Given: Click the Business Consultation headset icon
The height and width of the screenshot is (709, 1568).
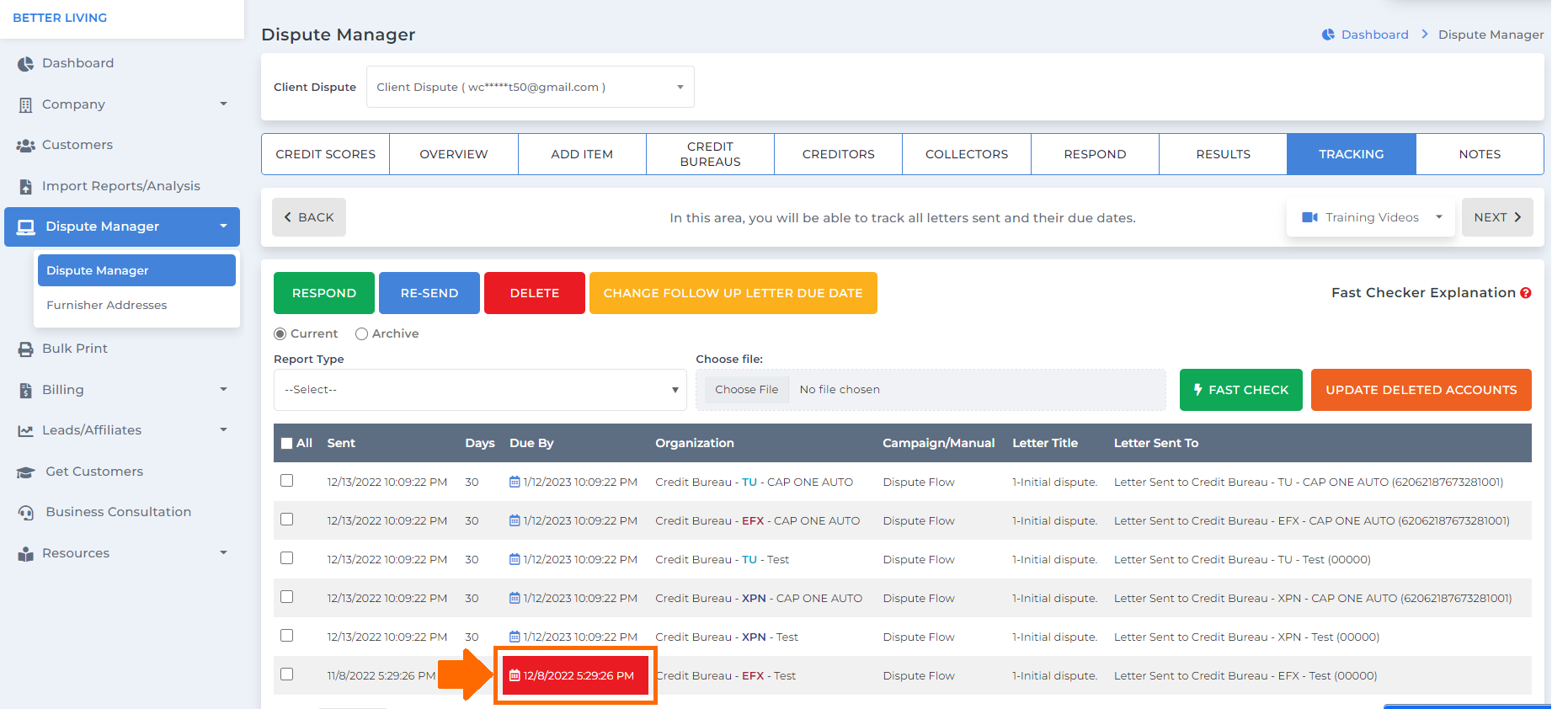Looking at the screenshot, I should tap(26, 513).
